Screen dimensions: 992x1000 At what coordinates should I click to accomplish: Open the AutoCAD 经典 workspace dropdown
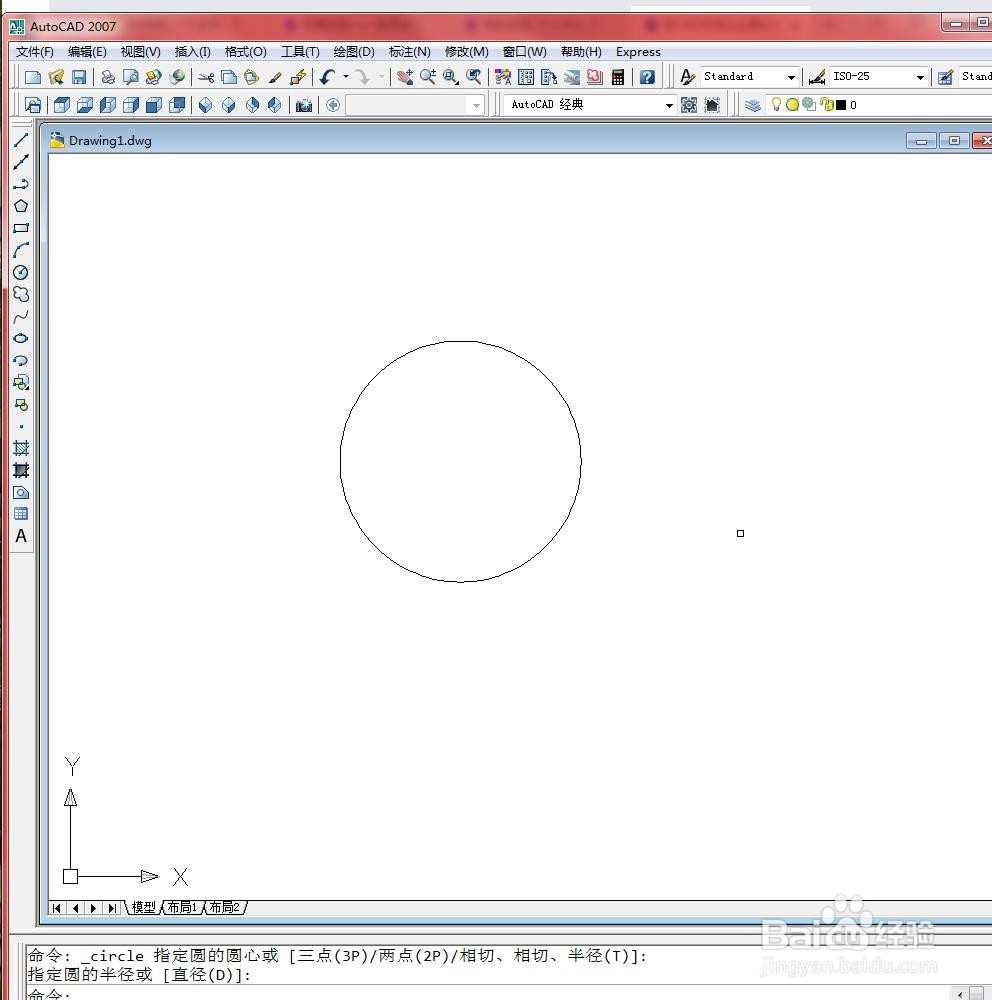(x=669, y=105)
